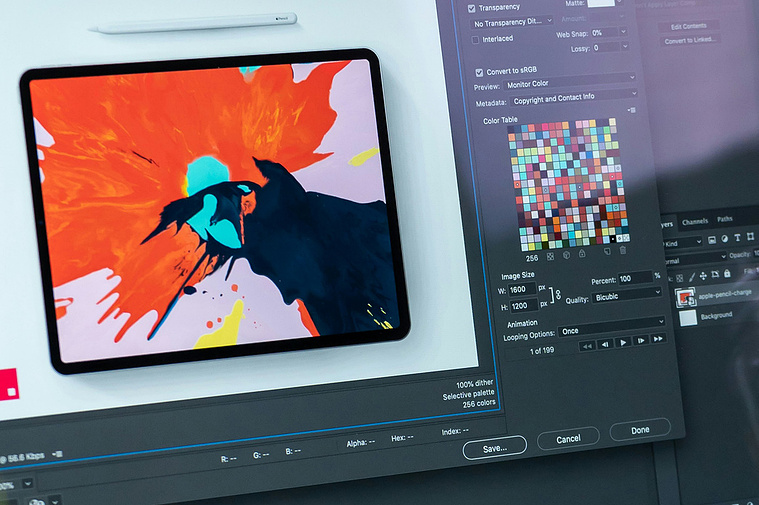Filter layers by type layers icon
The width and height of the screenshot is (759, 505).
[737, 237]
